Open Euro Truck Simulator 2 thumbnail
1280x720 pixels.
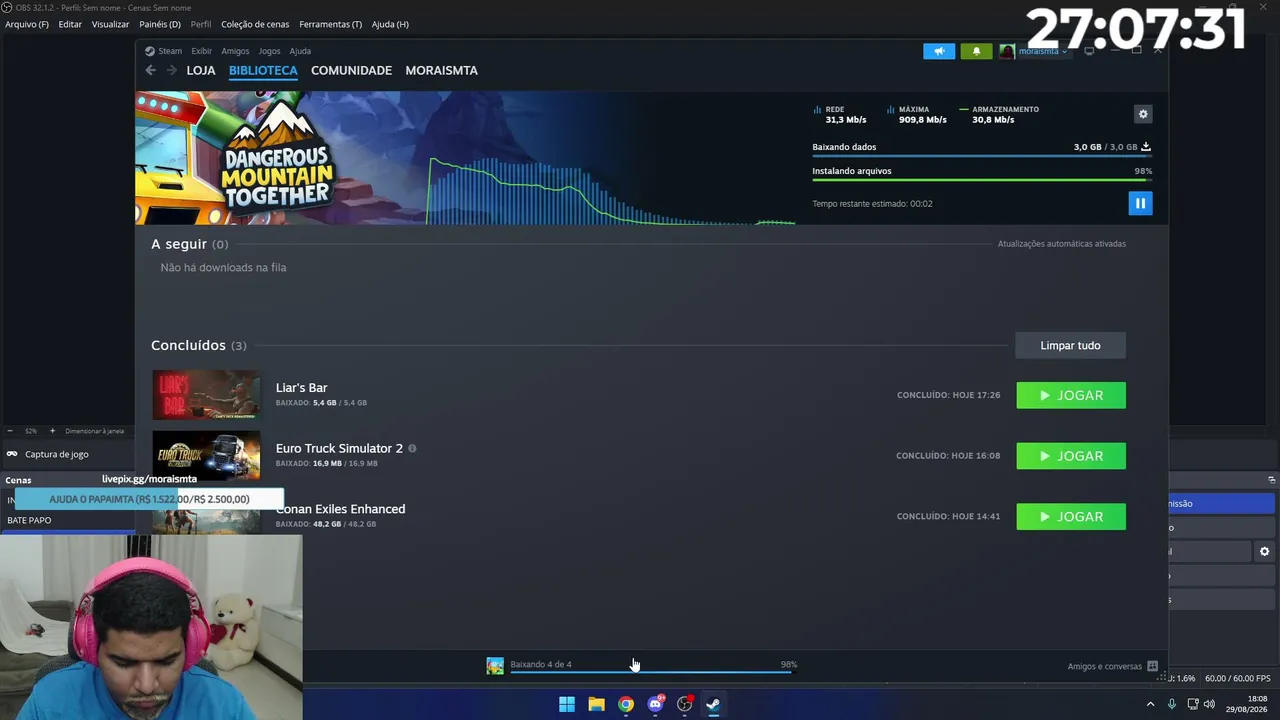coord(206,455)
